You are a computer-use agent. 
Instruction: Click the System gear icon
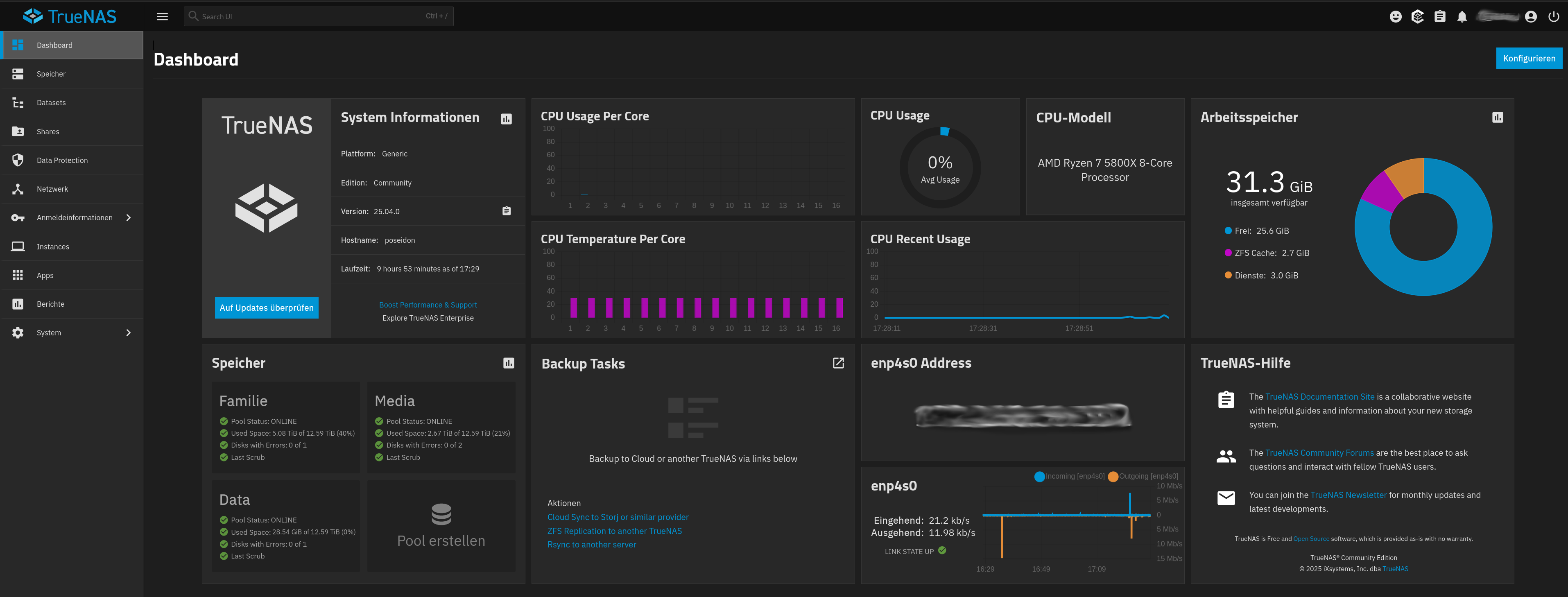[18, 332]
